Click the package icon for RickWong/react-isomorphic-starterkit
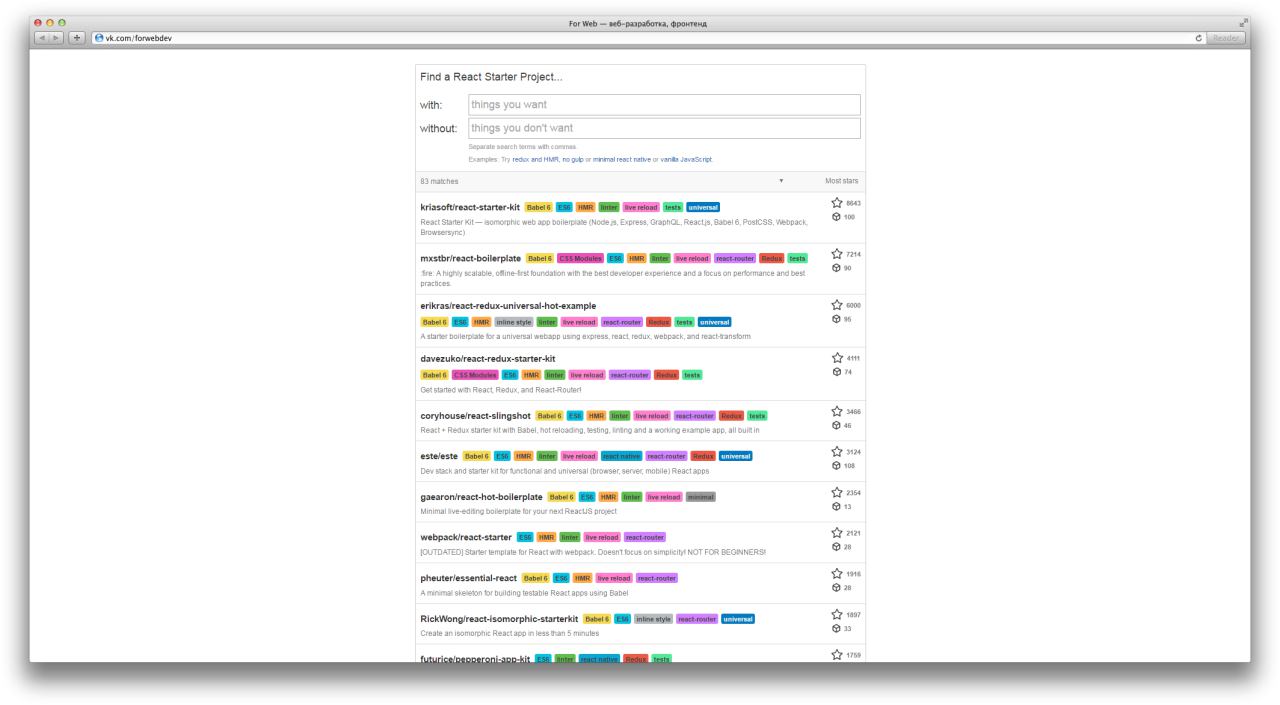Viewport: 1280px width, 705px height. [837, 628]
